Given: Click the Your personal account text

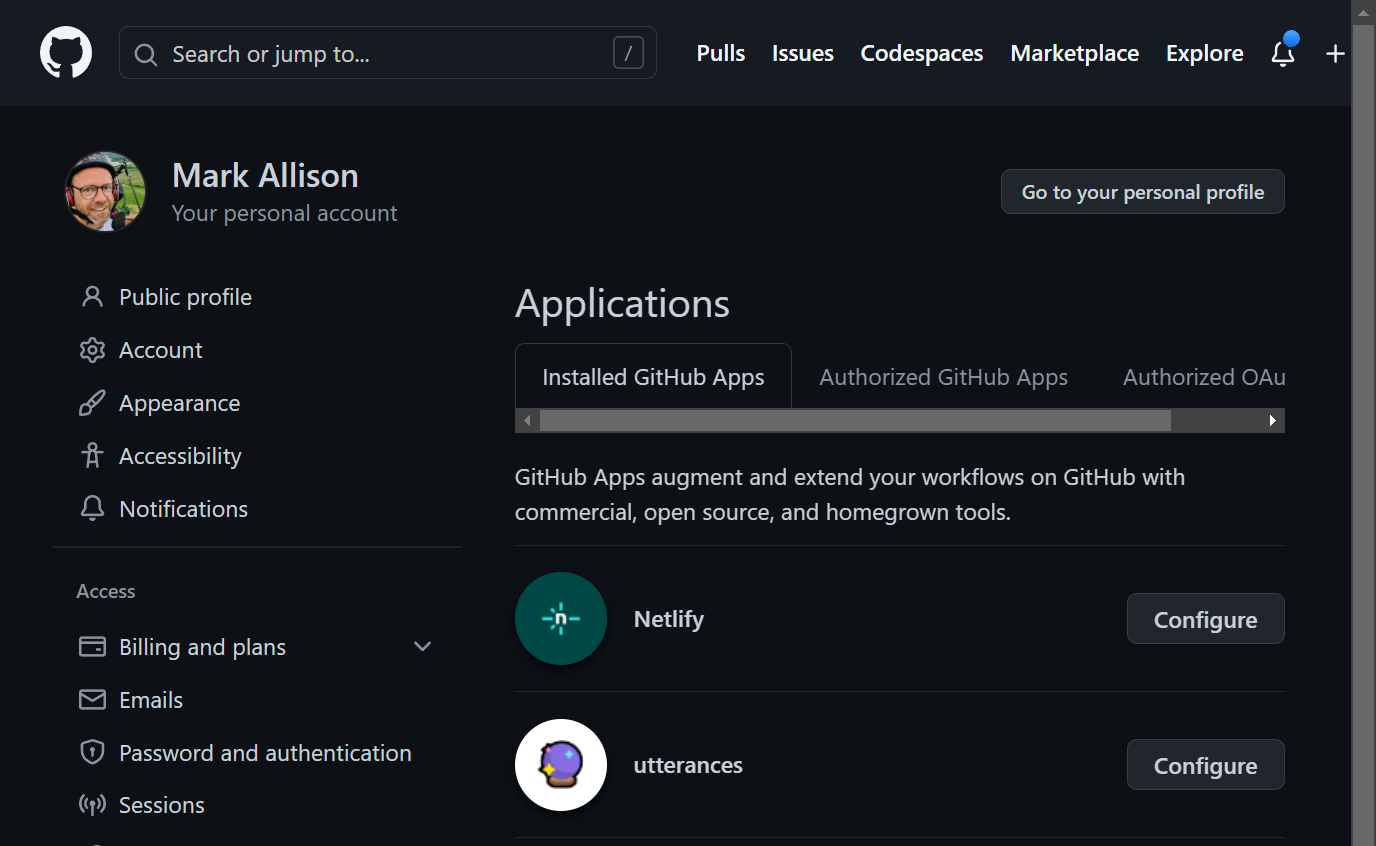Looking at the screenshot, I should tap(285, 213).
